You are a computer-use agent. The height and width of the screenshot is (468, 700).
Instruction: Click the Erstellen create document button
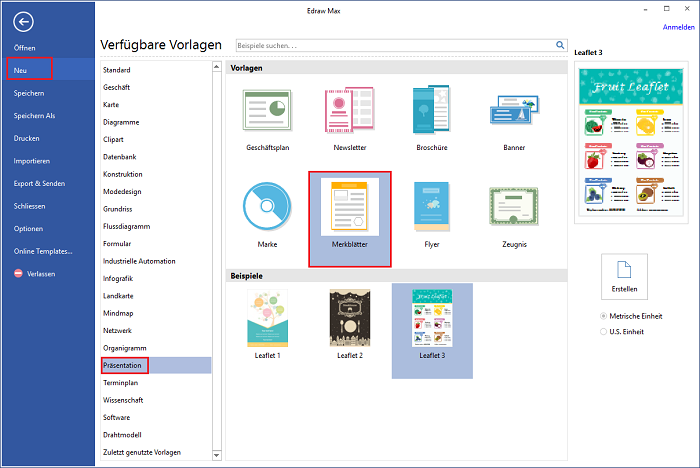coord(624,276)
